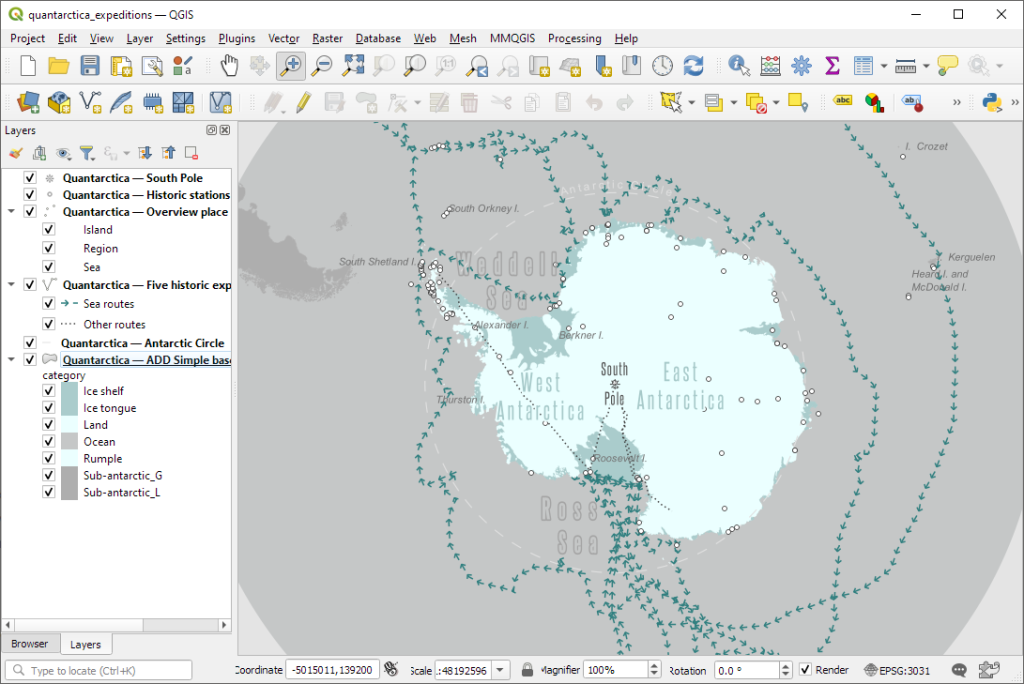Select the Quantarctica — ADD Simple basemap layer

tap(146, 360)
